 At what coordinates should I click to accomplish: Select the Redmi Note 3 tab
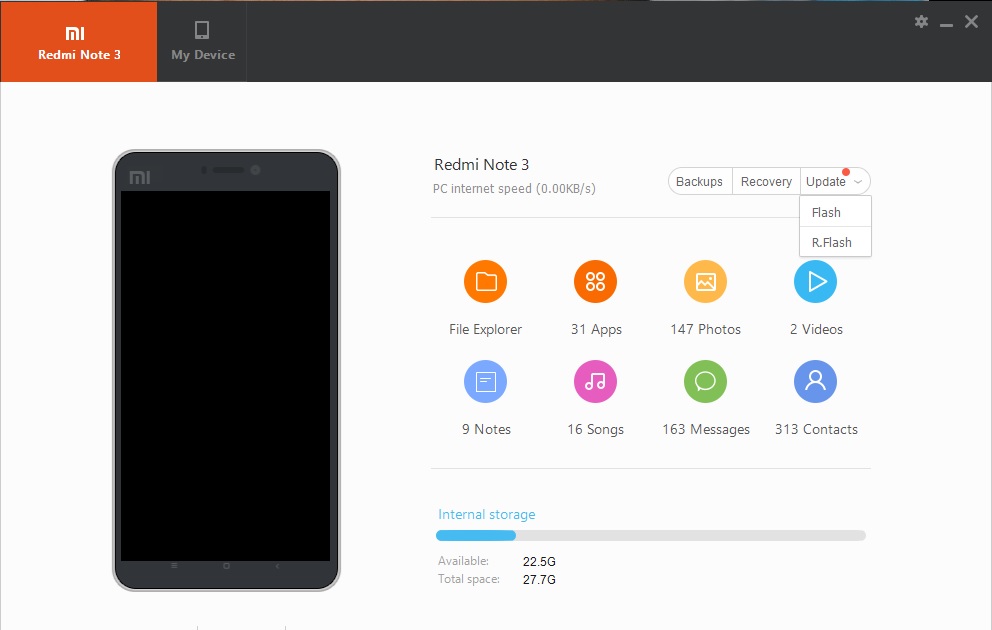pos(79,41)
